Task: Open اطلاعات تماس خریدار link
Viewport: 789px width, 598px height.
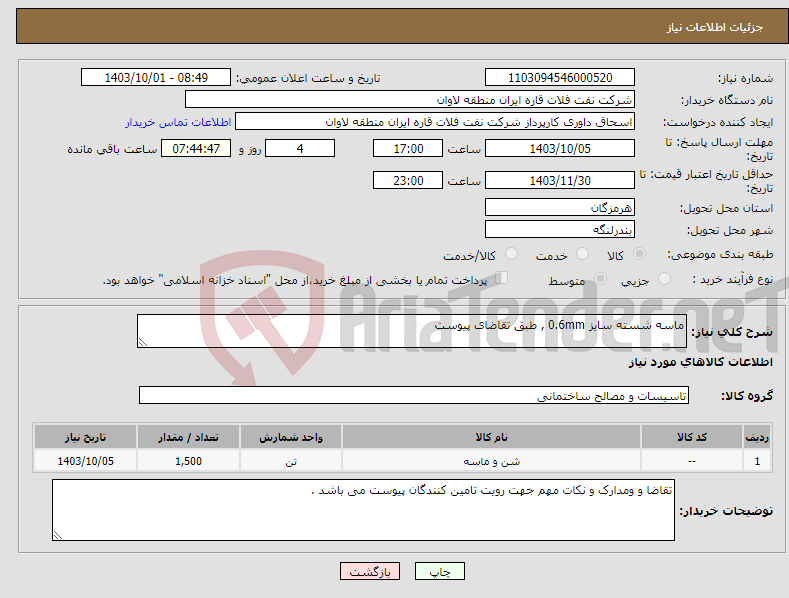Action: (178, 122)
